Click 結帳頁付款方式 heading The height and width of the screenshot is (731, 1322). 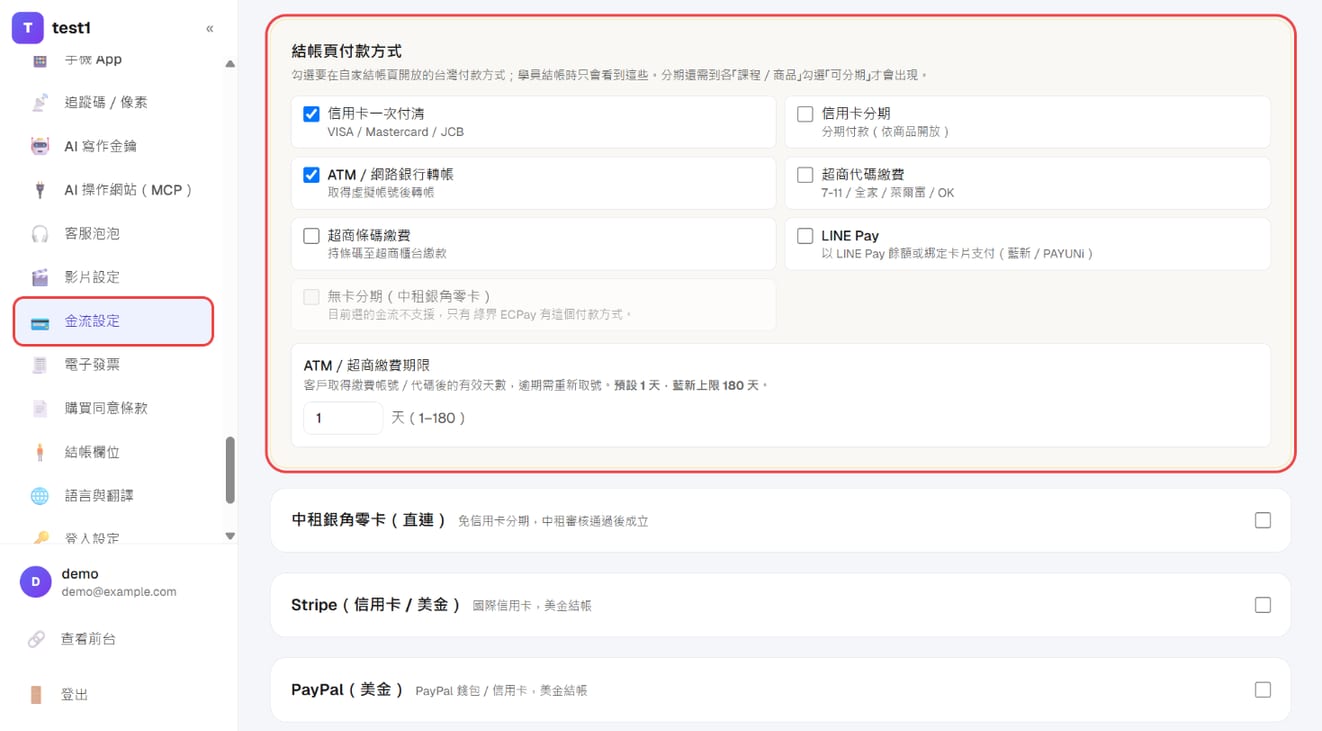click(346, 51)
